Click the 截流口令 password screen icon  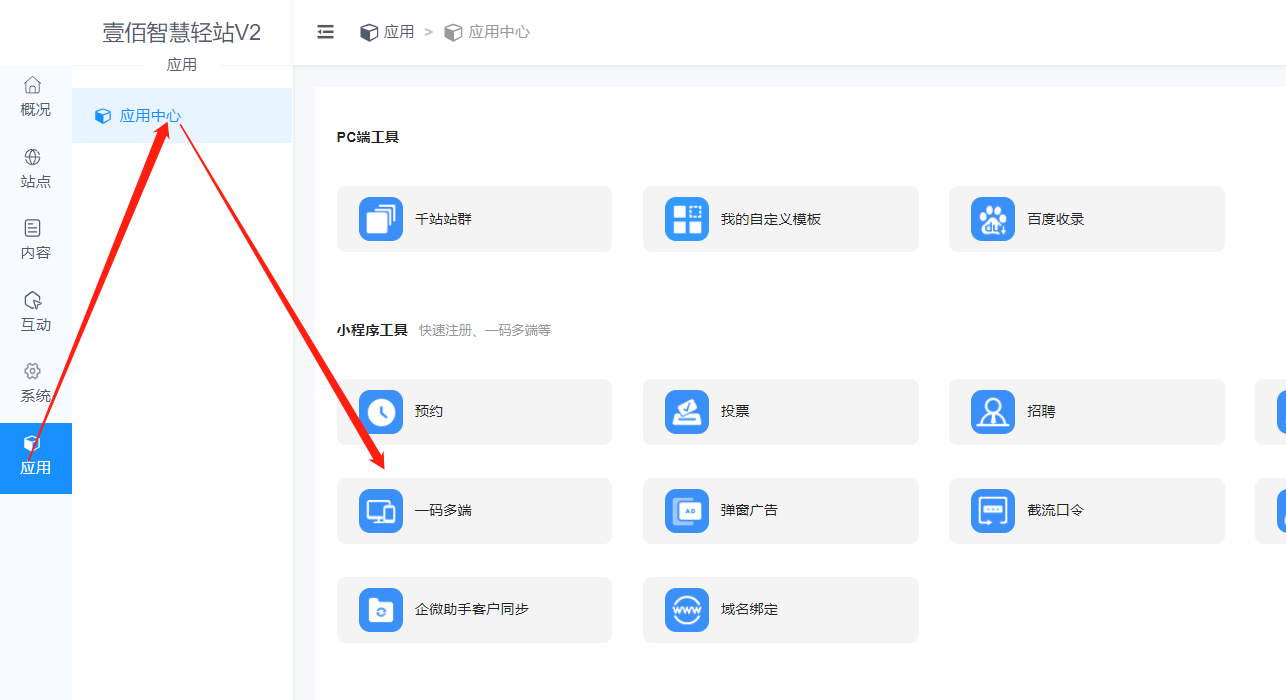pos(993,511)
